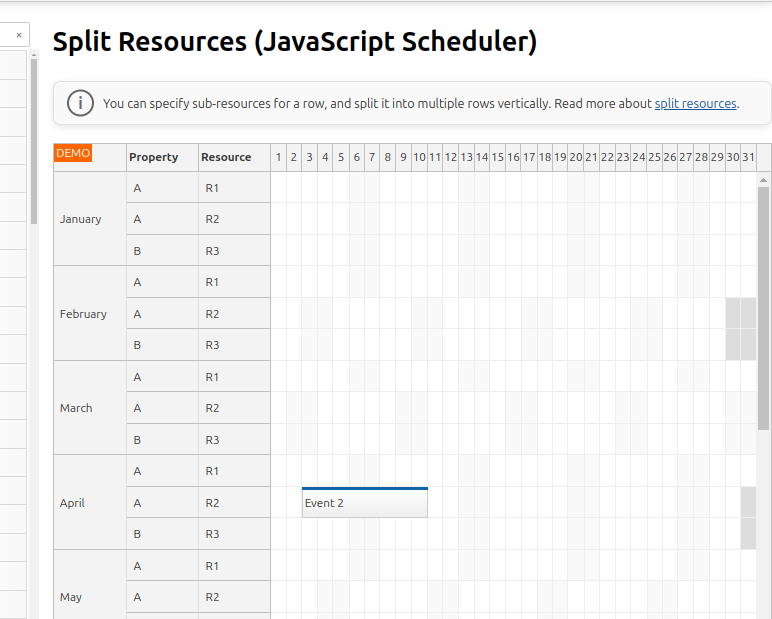Click property A of January R1 row

coord(162,188)
